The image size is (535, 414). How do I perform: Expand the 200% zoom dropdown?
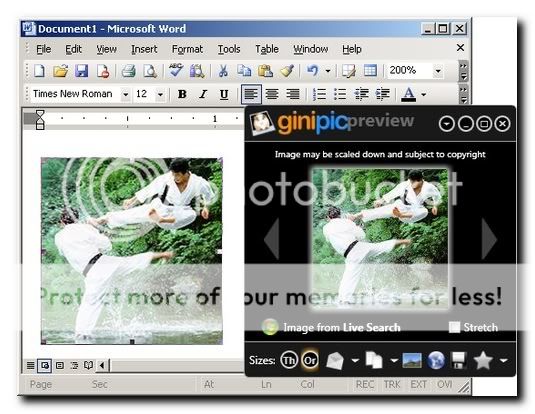click(x=438, y=71)
